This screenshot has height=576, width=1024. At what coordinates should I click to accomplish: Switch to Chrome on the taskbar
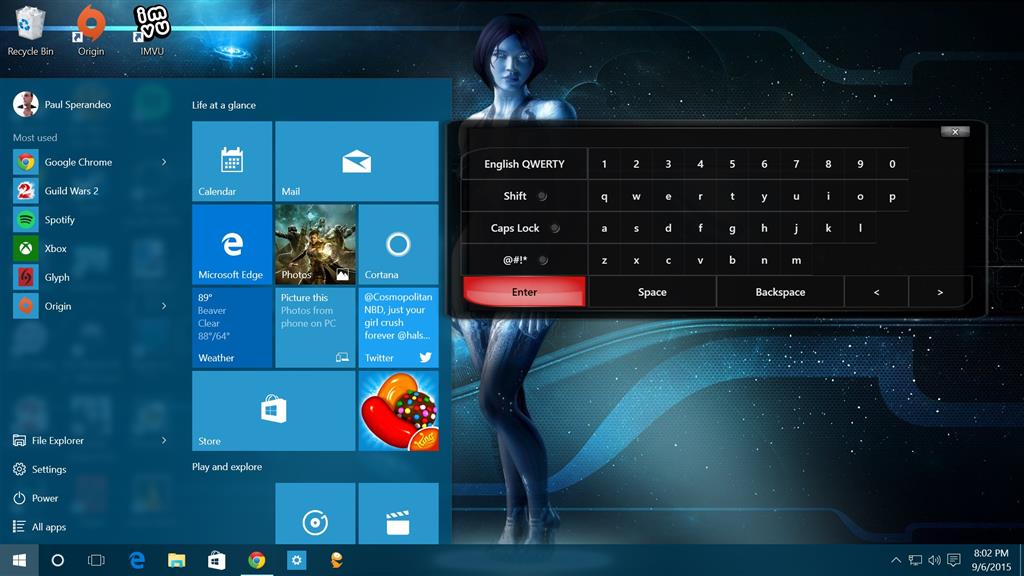tap(257, 560)
